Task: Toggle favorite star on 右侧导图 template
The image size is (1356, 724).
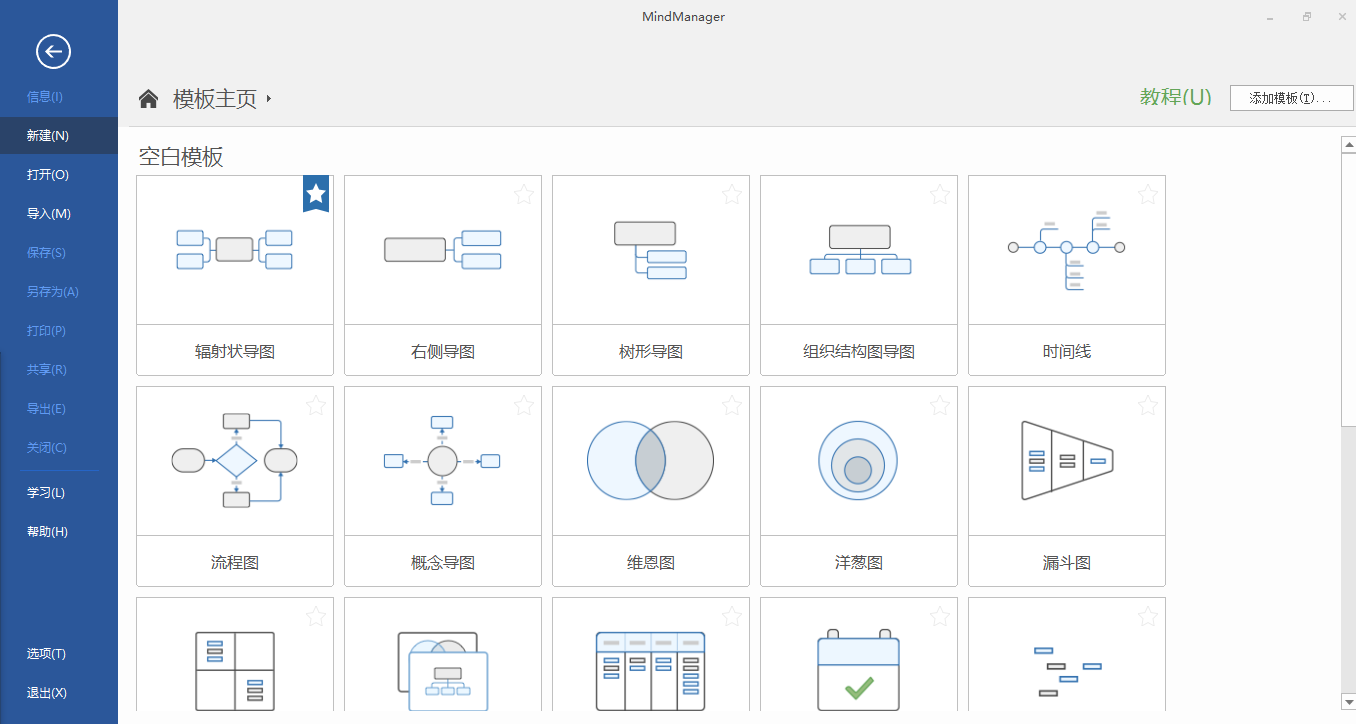Action: tap(524, 194)
